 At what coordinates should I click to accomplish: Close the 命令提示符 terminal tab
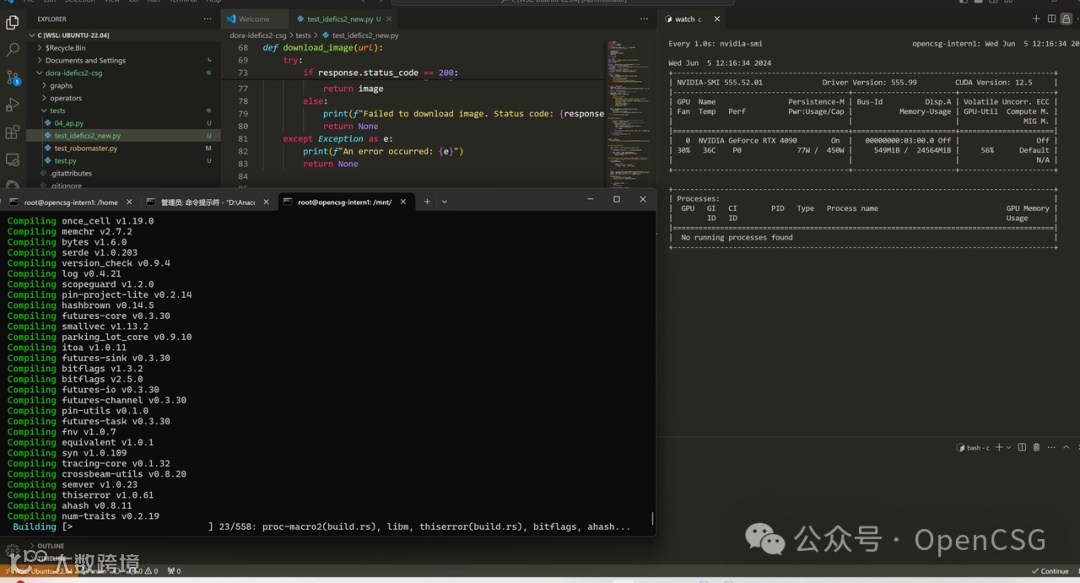[x=266, y=202]
